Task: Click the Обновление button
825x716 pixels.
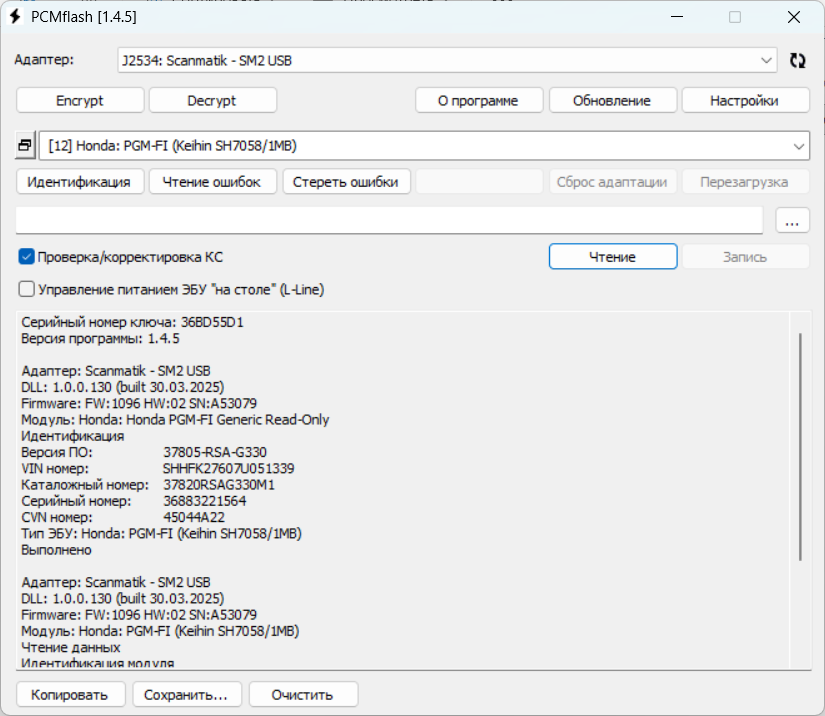Action: pos(612,100)
